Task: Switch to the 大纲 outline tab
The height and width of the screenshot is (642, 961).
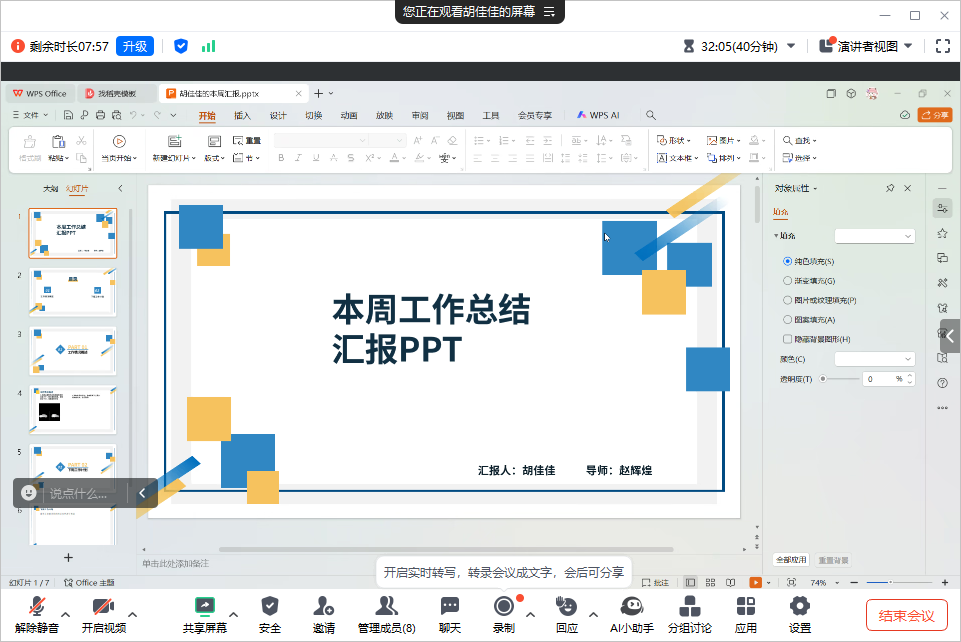Action: [50, 188]
